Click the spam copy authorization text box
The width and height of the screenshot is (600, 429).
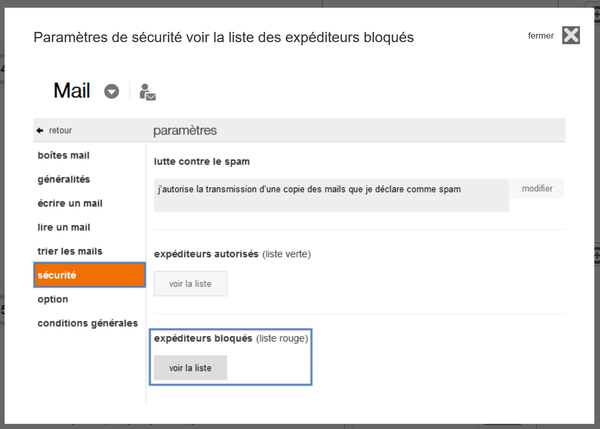331,189
